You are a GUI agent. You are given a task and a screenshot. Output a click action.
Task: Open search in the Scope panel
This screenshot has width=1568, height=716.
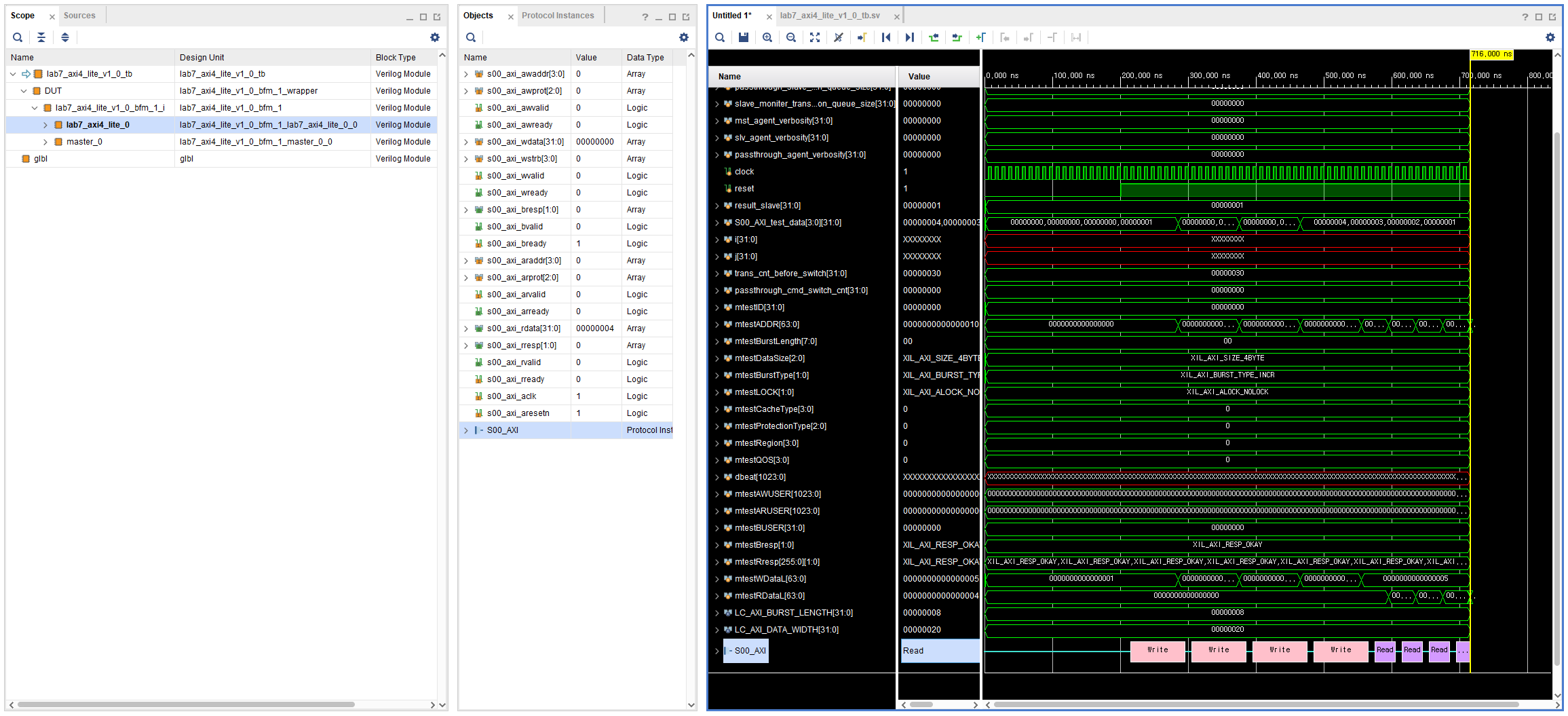click(x=18, y=37)
